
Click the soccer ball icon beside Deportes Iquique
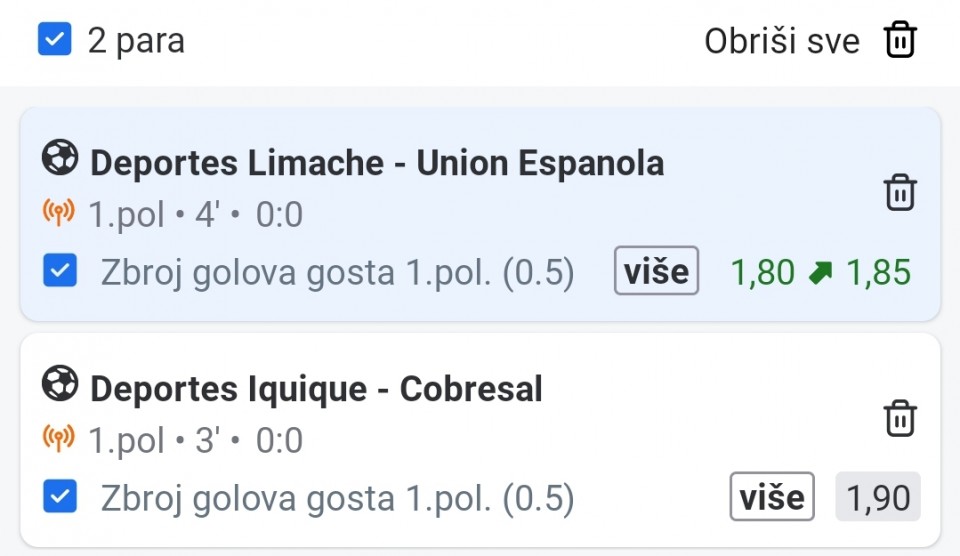tap(60, 384)
